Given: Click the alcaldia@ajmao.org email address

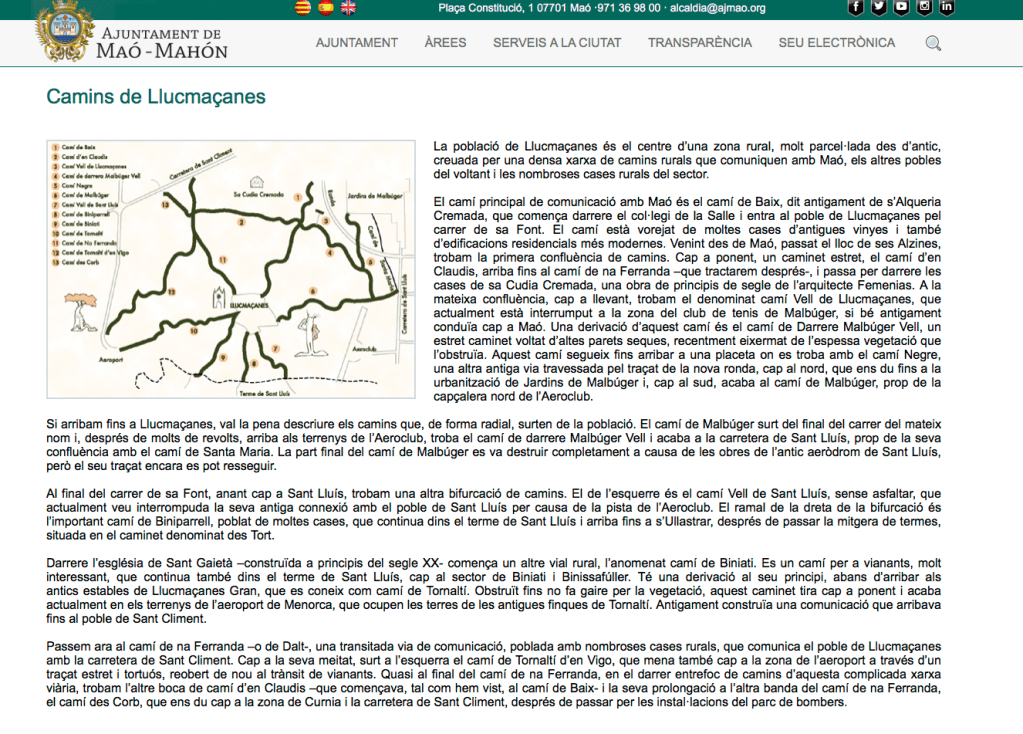Looking at the screenshot, I should [718, 8].
